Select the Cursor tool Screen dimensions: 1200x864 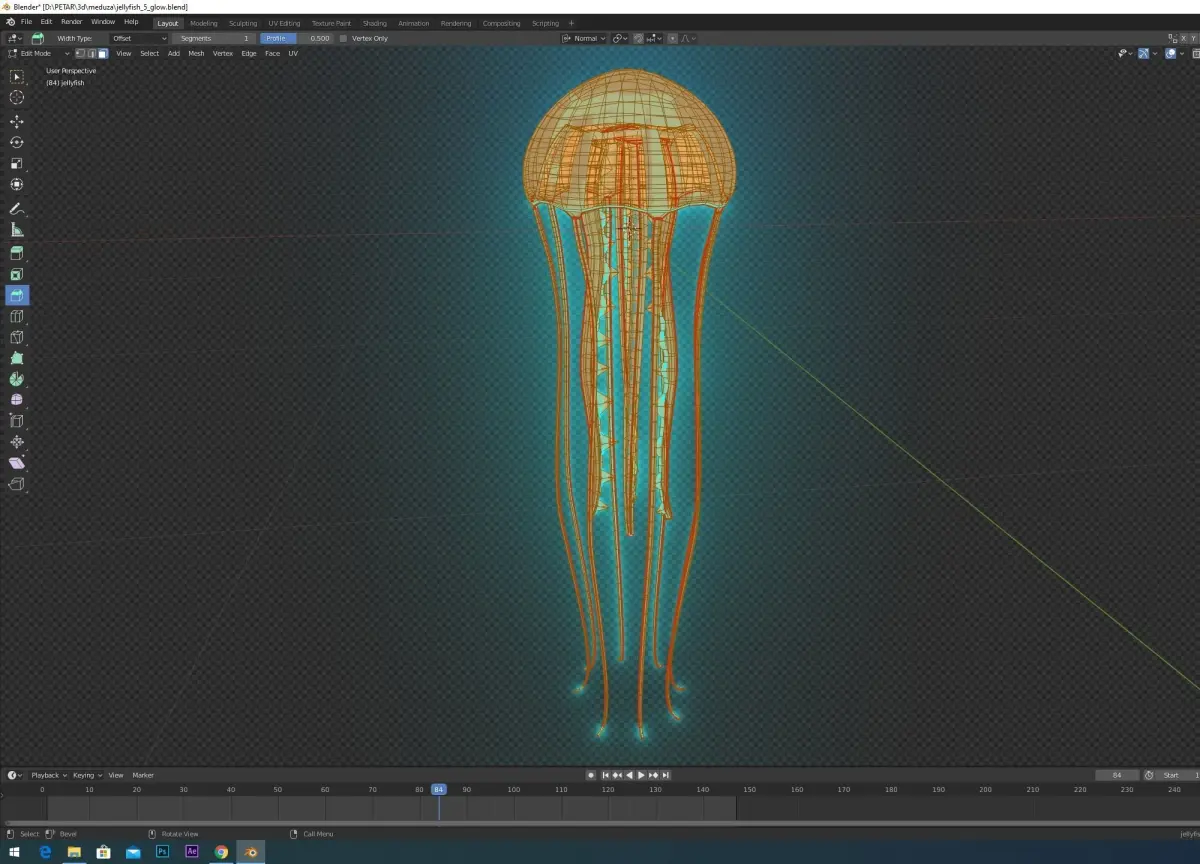click(17, 97)
